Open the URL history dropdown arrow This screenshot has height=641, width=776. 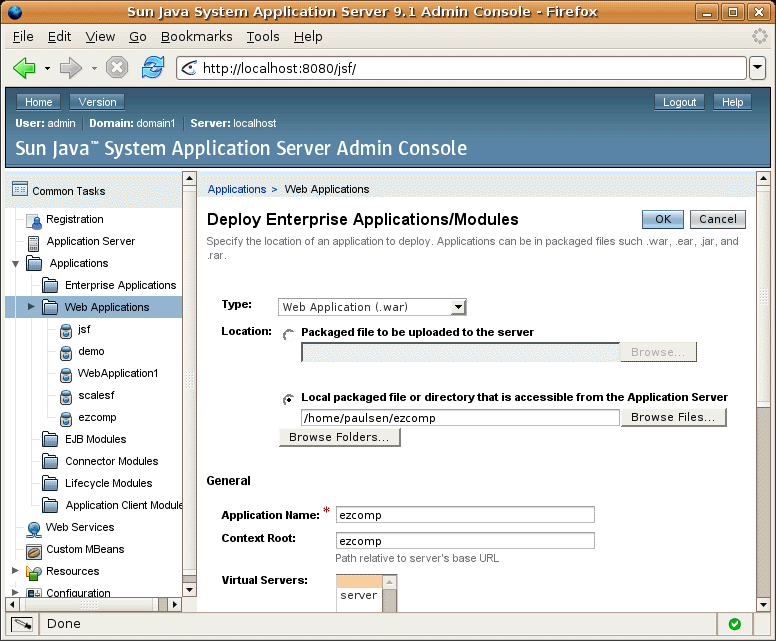(x=757, y=68)
